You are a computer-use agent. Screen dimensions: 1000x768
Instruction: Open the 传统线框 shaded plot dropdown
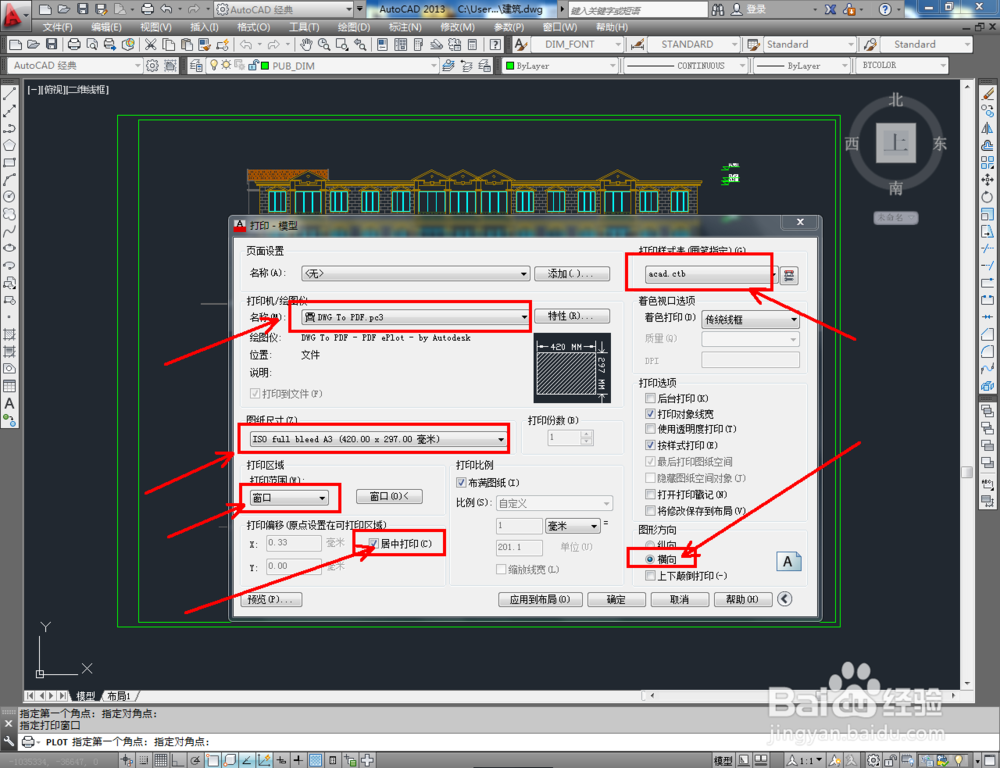pos(751,320)
